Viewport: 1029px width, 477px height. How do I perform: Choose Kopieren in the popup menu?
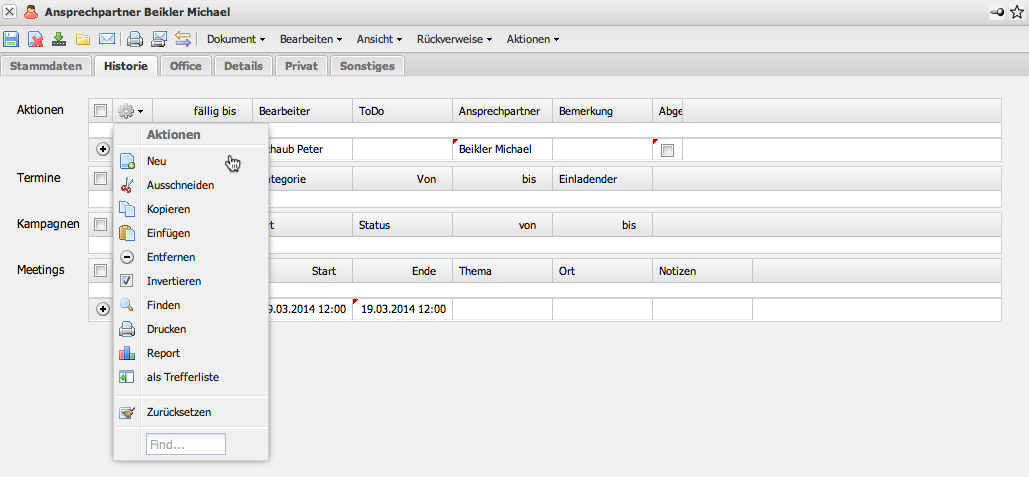[x=191, y=209]
